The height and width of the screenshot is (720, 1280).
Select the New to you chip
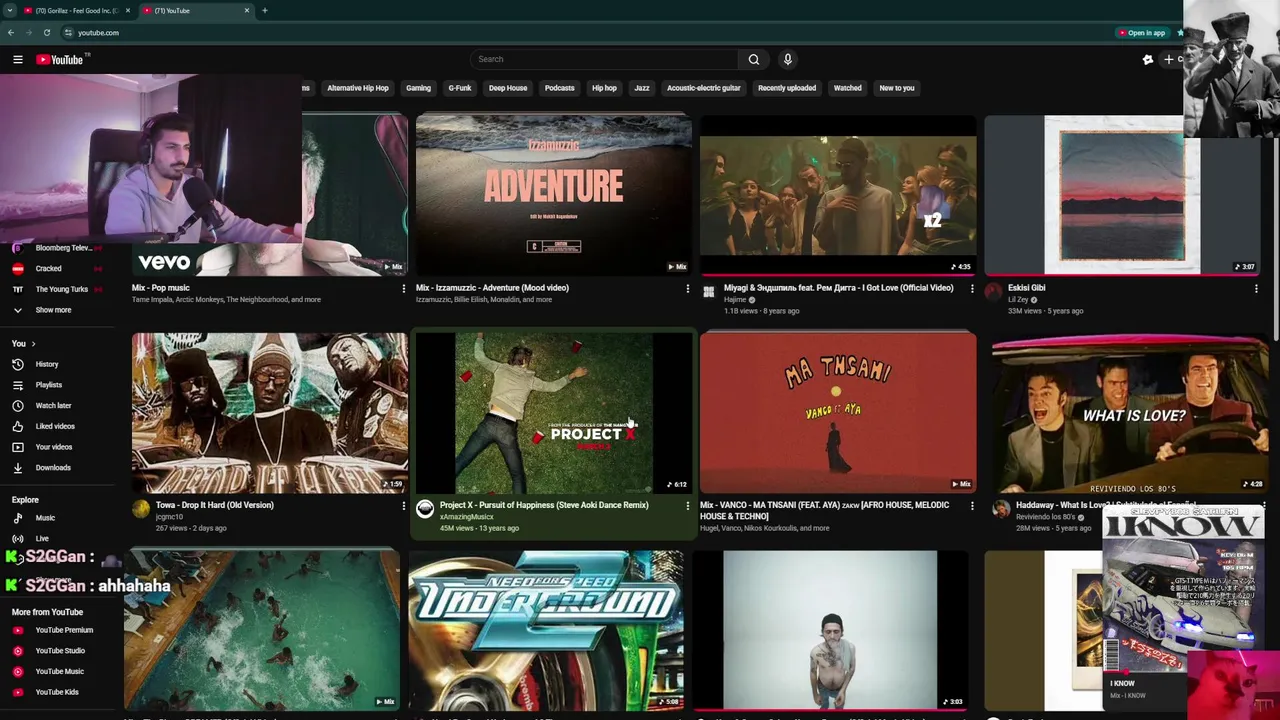pos(897,88)
